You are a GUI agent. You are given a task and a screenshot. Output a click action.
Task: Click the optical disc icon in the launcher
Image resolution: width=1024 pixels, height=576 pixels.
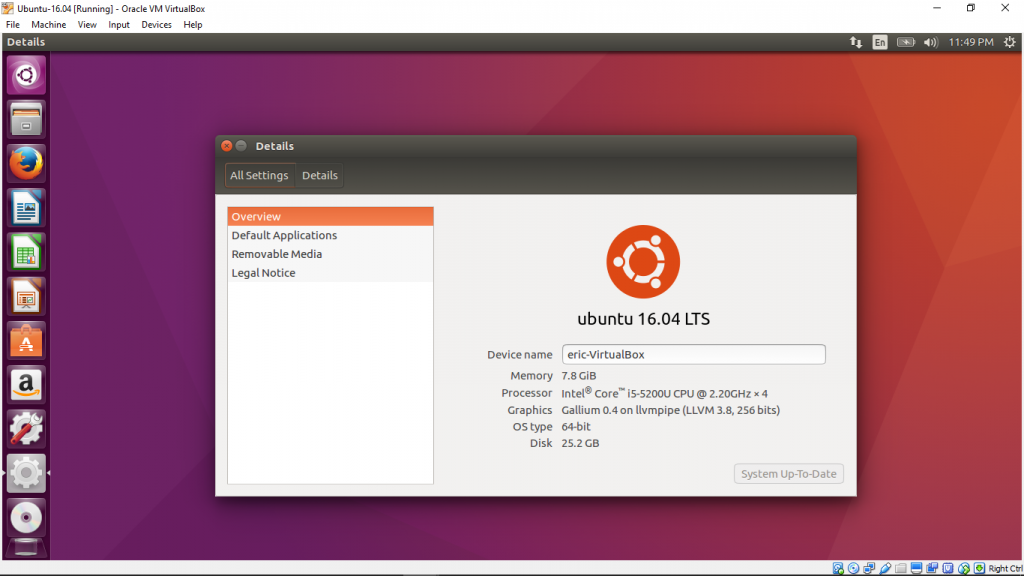(26, 517)
